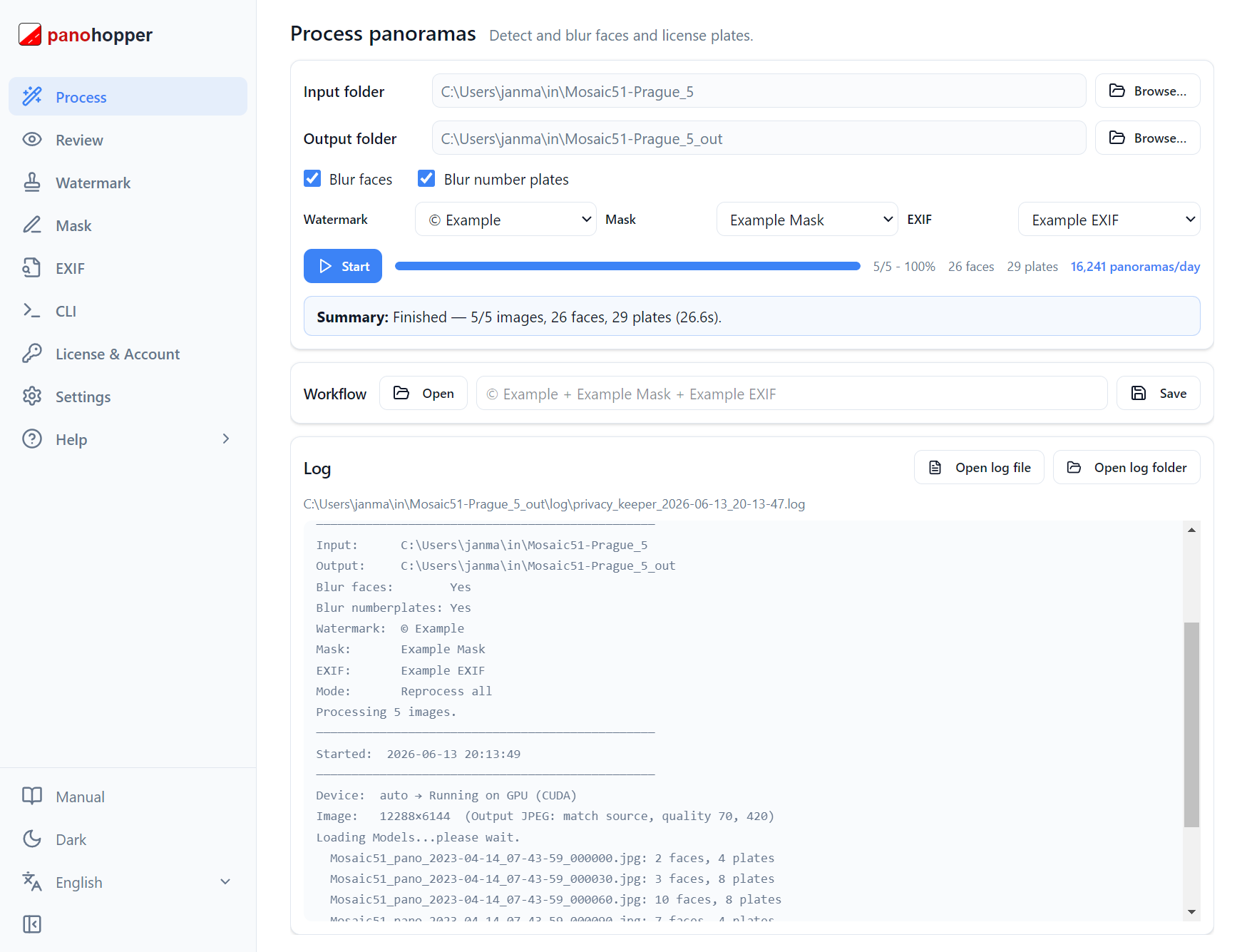Click the log scroll down arrow
This screenshot has width=1247, height=952.
coord(1191,912)
